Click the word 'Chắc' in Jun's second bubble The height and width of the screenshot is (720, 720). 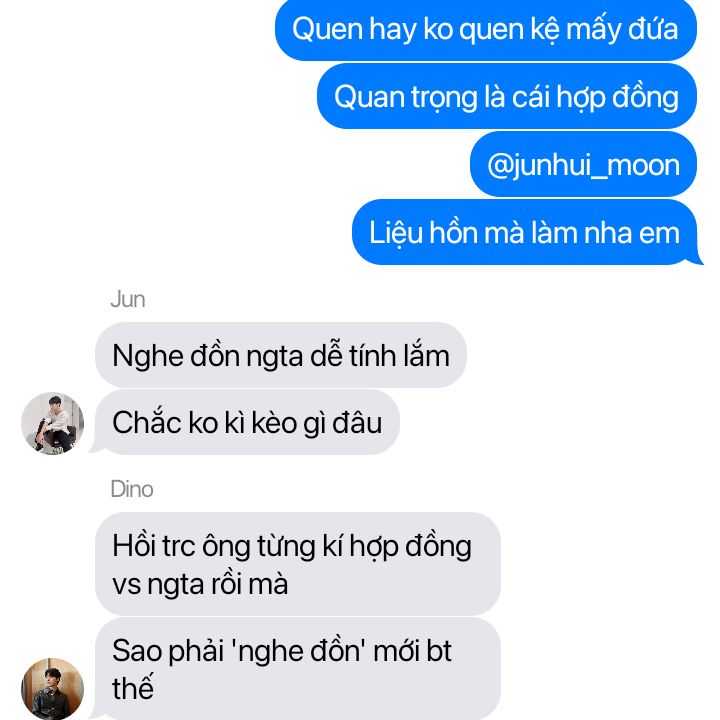147,422
